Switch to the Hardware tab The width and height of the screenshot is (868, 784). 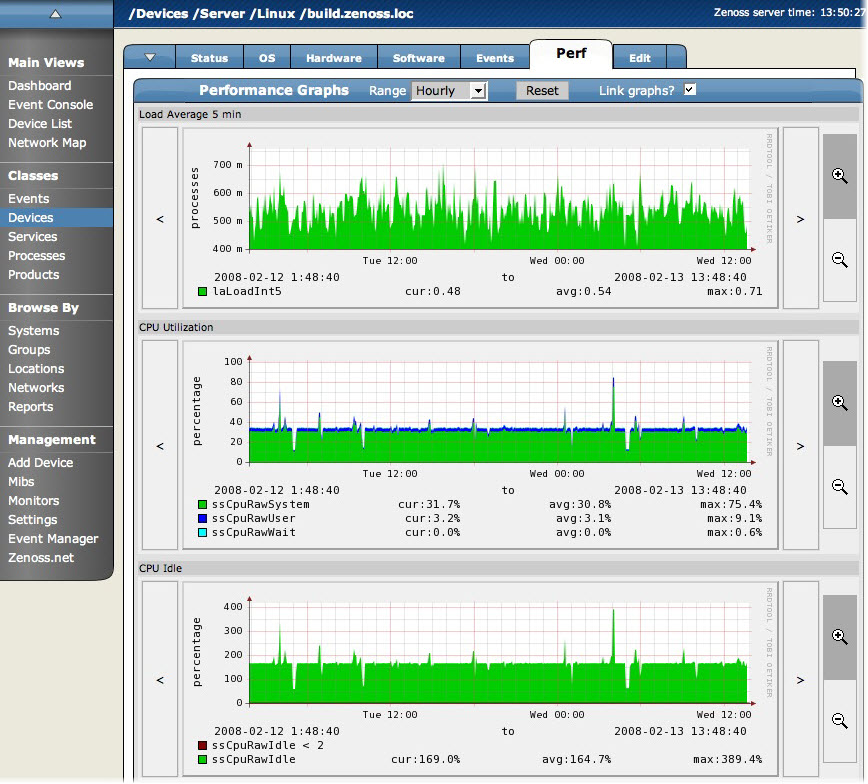(x=334, y=58)
